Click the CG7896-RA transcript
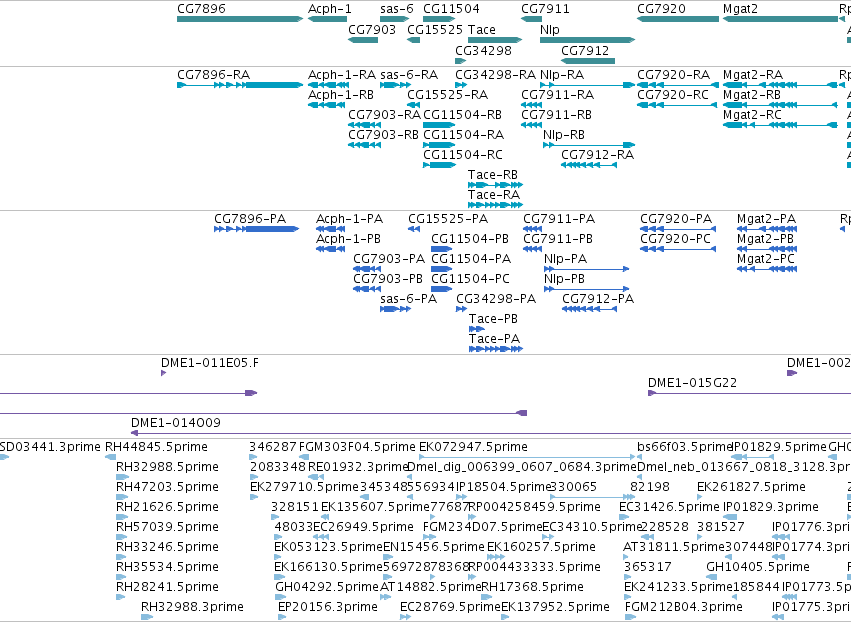Image resolution: width=851 pixels, height=622 pixels. point(240,85)
